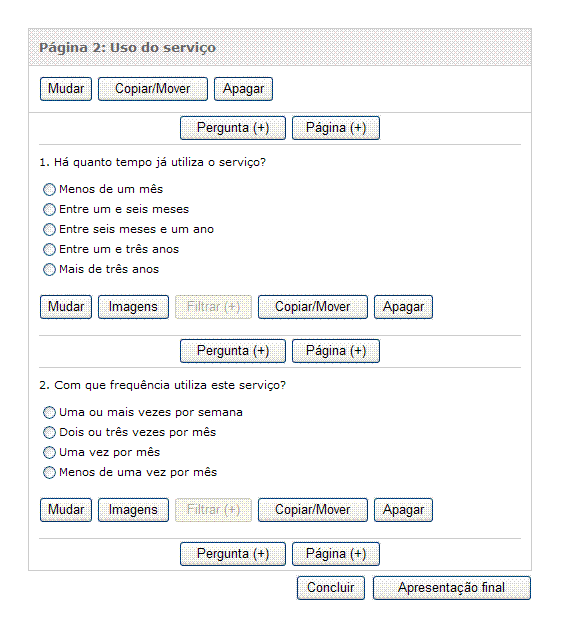
Task: Click Copiar/Mover for question 1
Action: pos(313,307)
